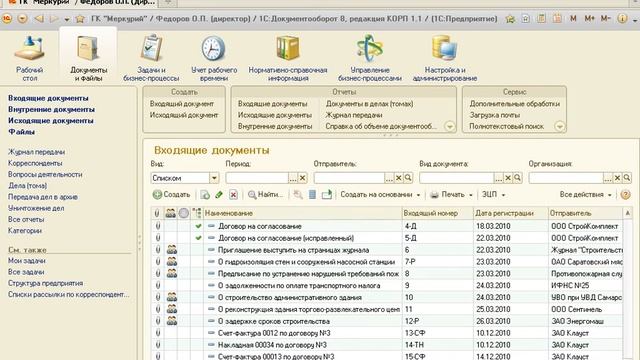Click the cancel search icon after Найти
Image resolution: width=640 pixels, height=360 pixels.
298,195
